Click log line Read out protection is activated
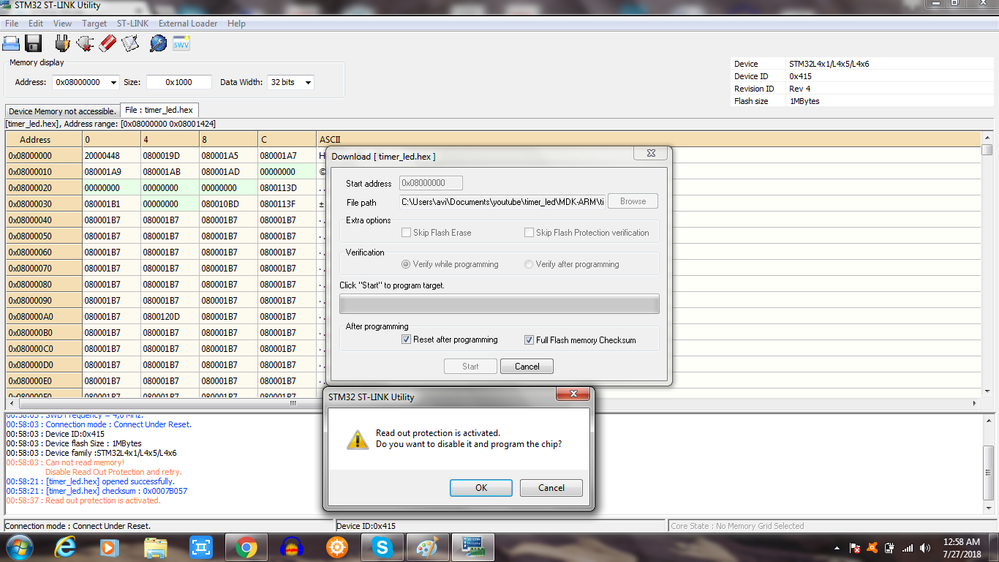Image resolution: width=999 pixels, height=562 pixels. click(x=103, y=501)
